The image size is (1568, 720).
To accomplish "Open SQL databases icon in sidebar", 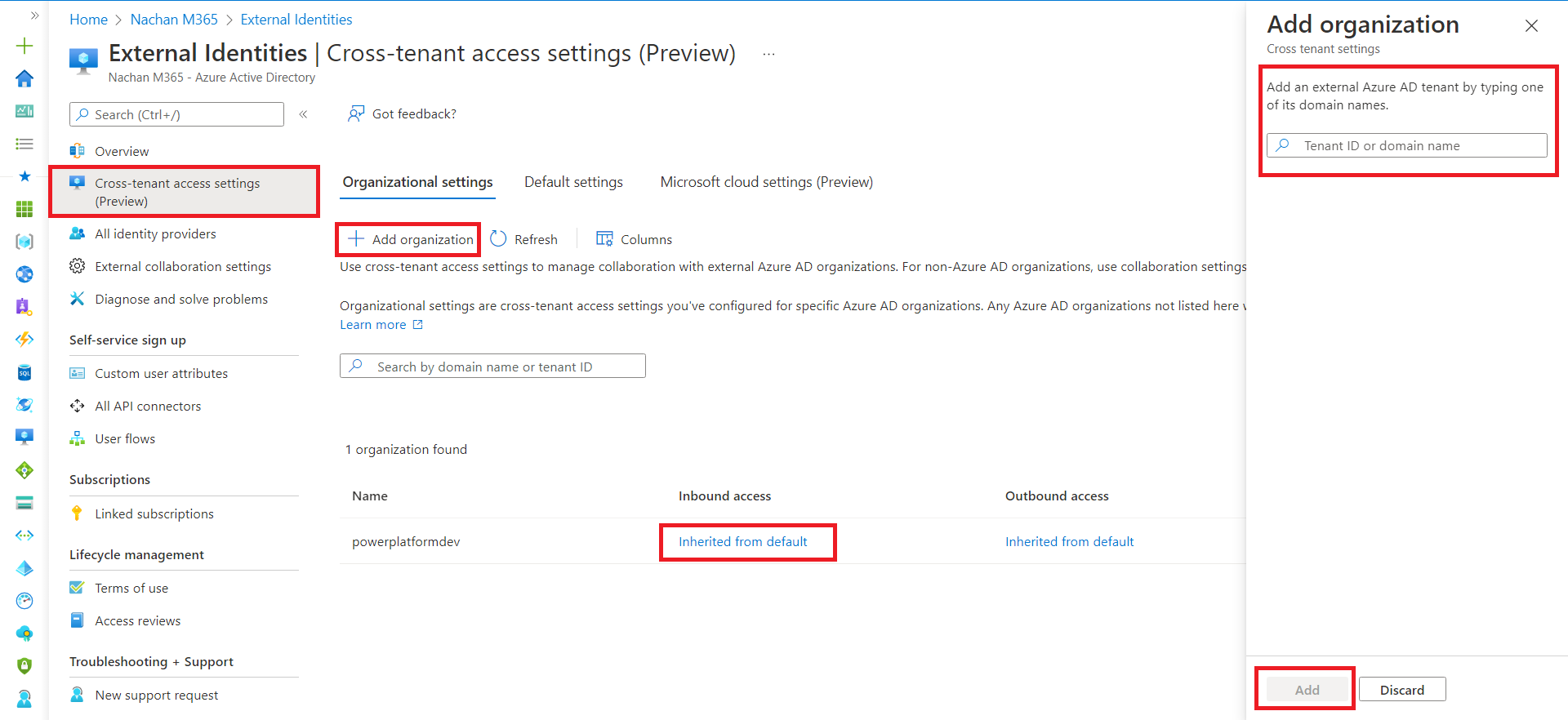I will click(24, 373).
